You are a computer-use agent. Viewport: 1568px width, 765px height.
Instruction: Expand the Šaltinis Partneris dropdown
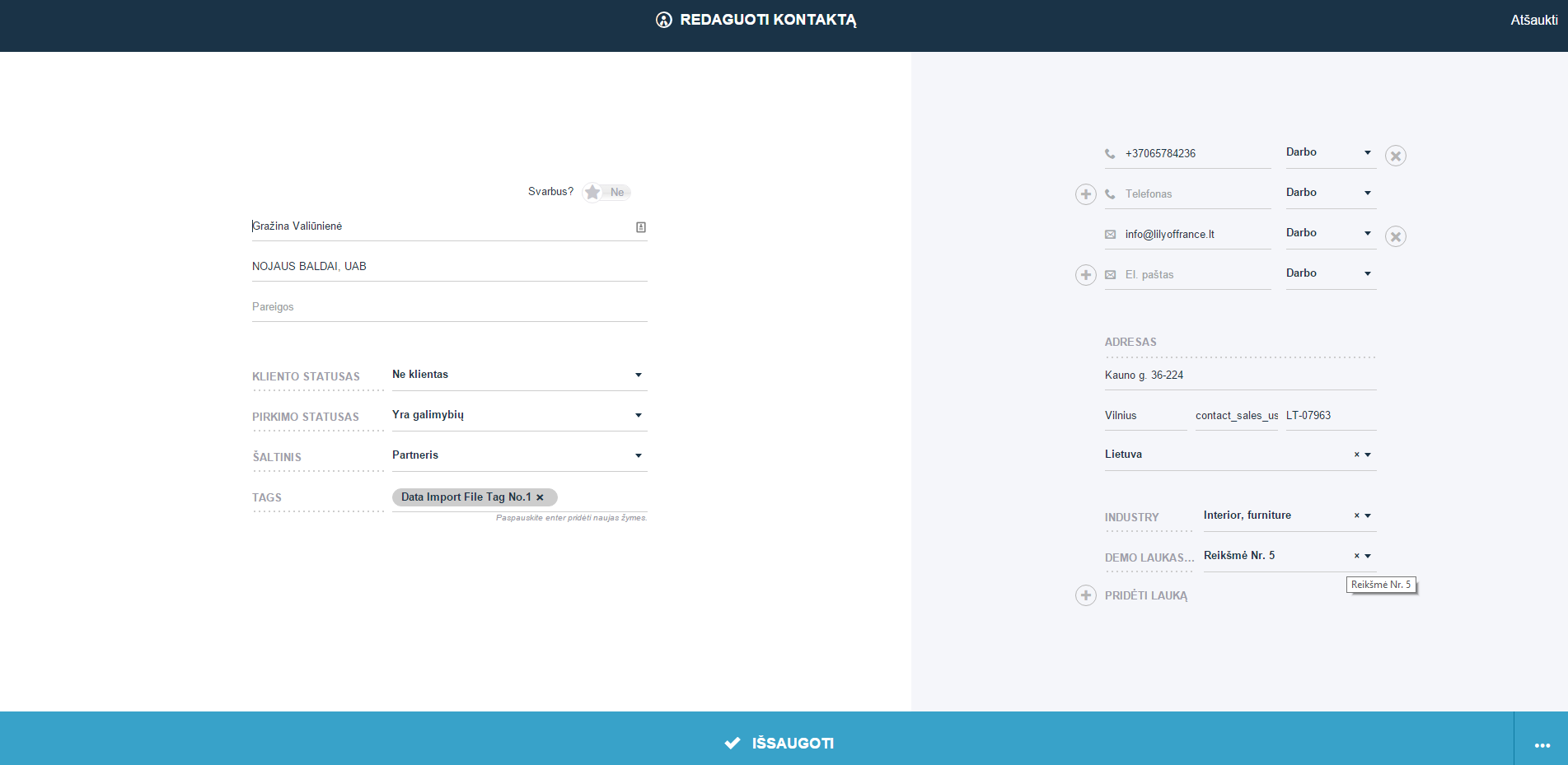pos(519,455)
